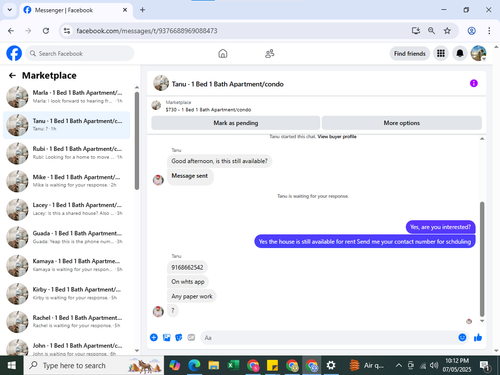The width and height of the screenshot is (500, 375).
Task: Choose a GIF with the GIF icon
Action: (191, 337)
